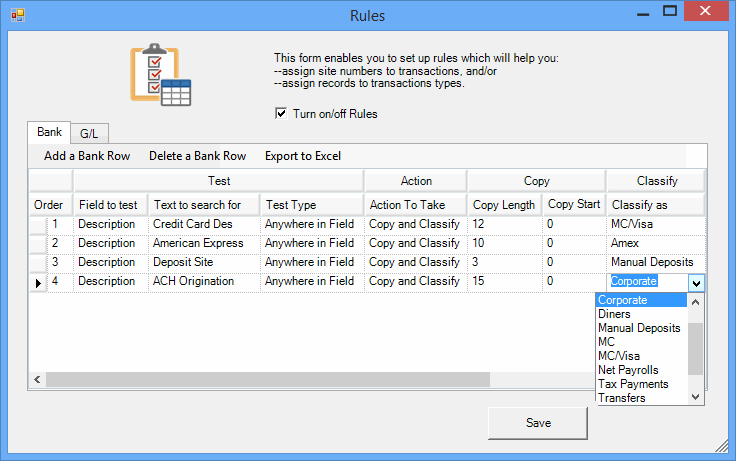This screenshot has height=461, width=736.
Task: Click the horizontal scrollbar of the grid
Action: [x=300, y=380]
